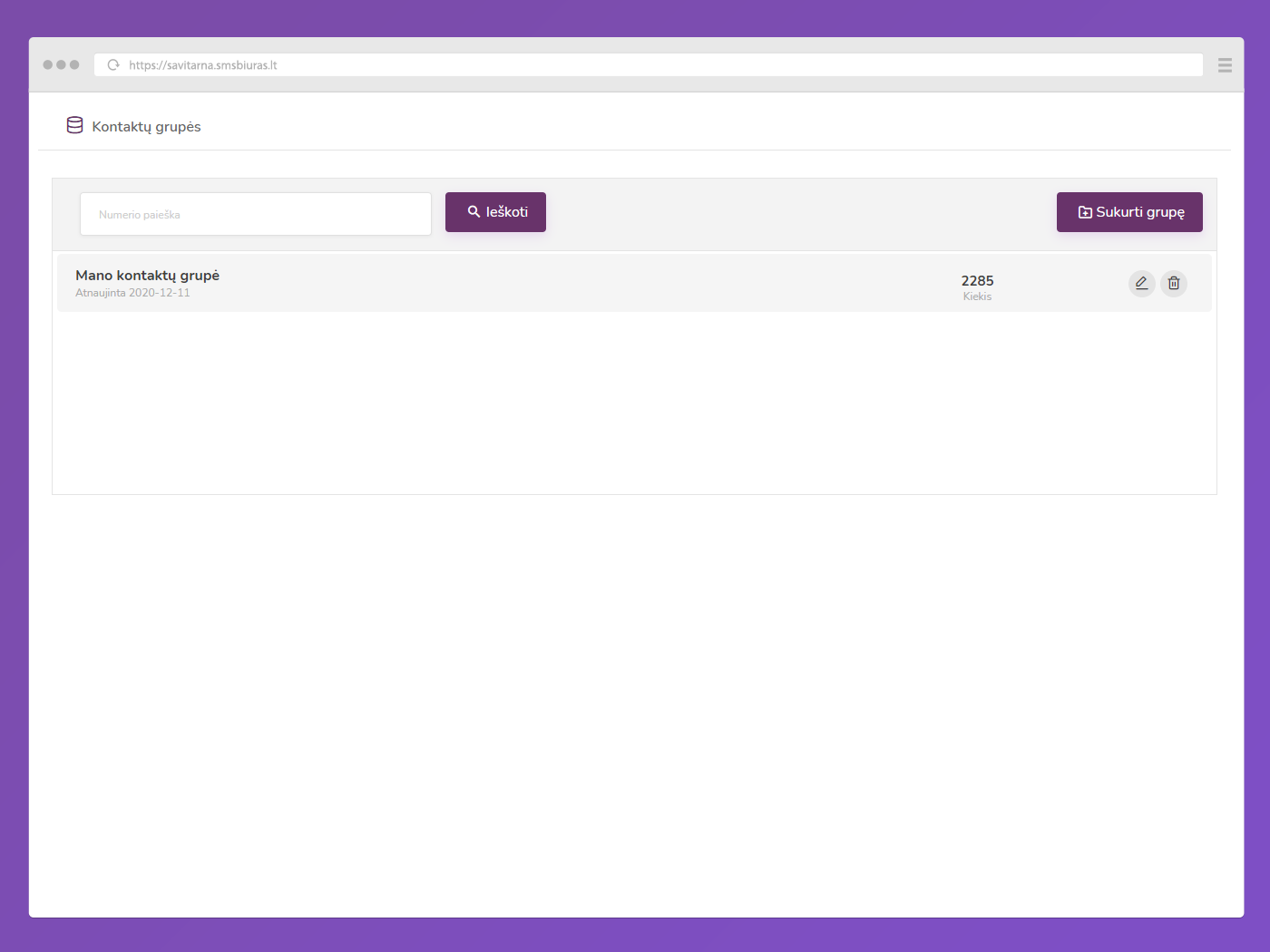Click the Kontaktų grupės page heading
The width and height of the screenshot is (1270, 952).
146,127
